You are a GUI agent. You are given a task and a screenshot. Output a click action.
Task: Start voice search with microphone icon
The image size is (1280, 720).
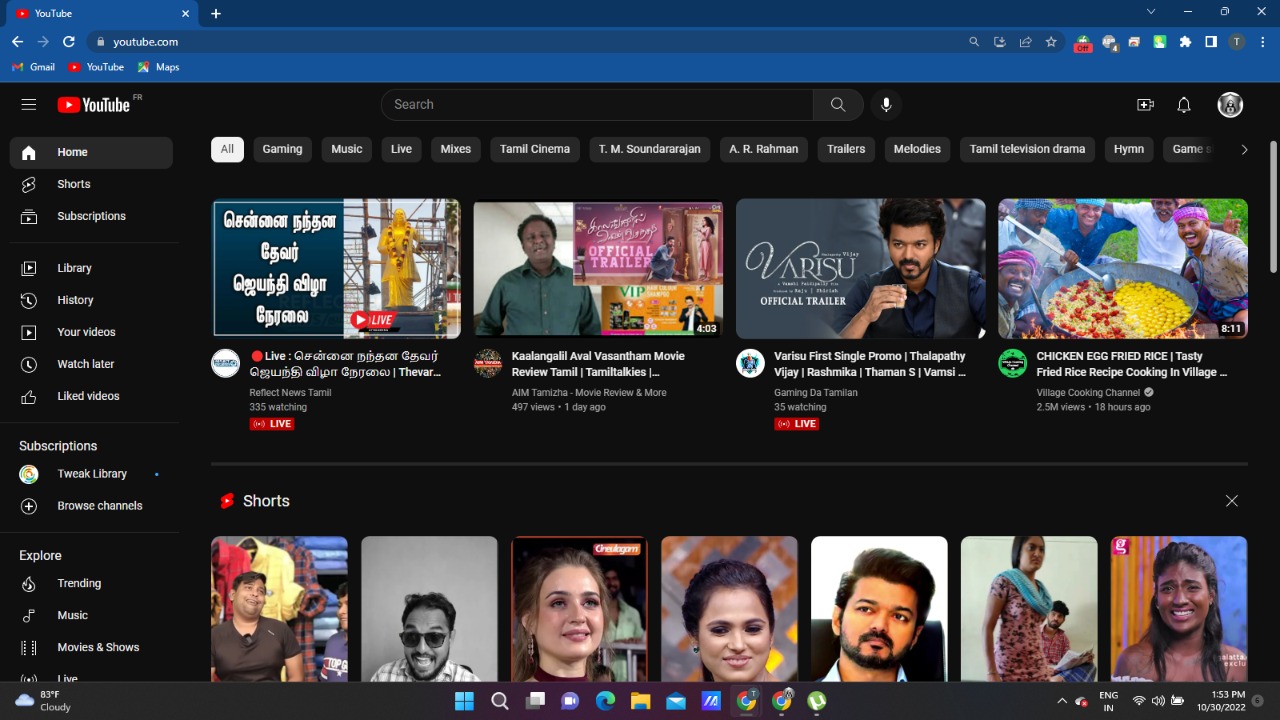pos(886,104)
